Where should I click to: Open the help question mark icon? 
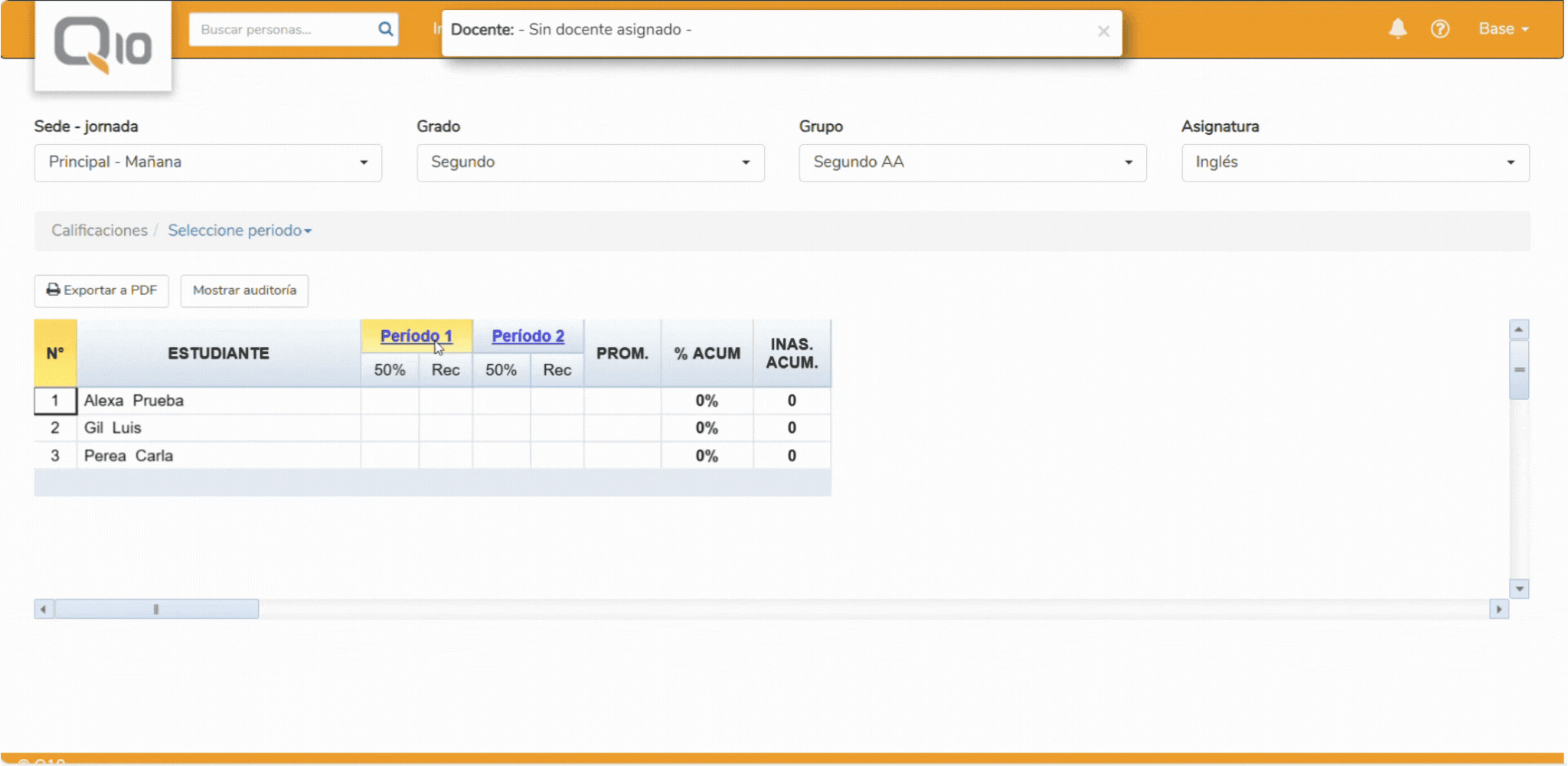[1439, 29]
